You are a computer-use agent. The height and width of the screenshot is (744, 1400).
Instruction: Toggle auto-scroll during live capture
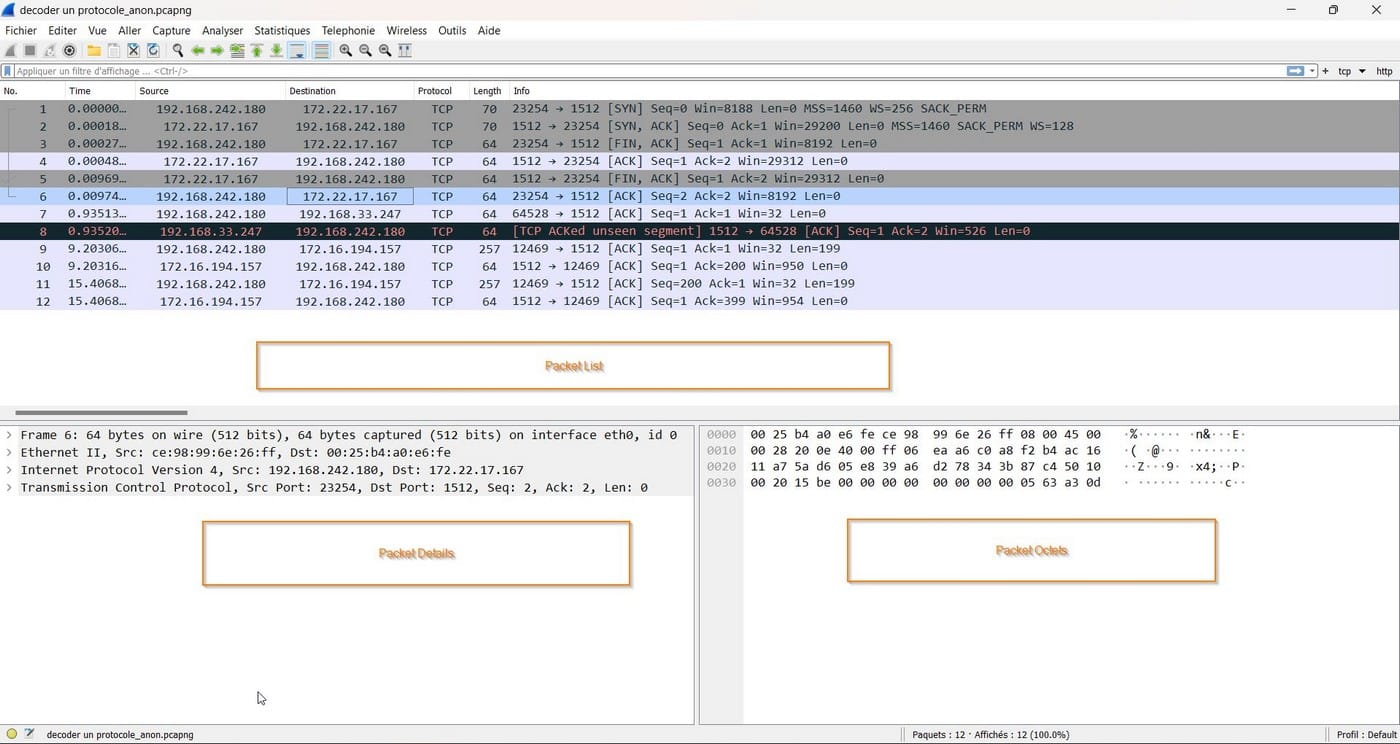click(298, 50)
